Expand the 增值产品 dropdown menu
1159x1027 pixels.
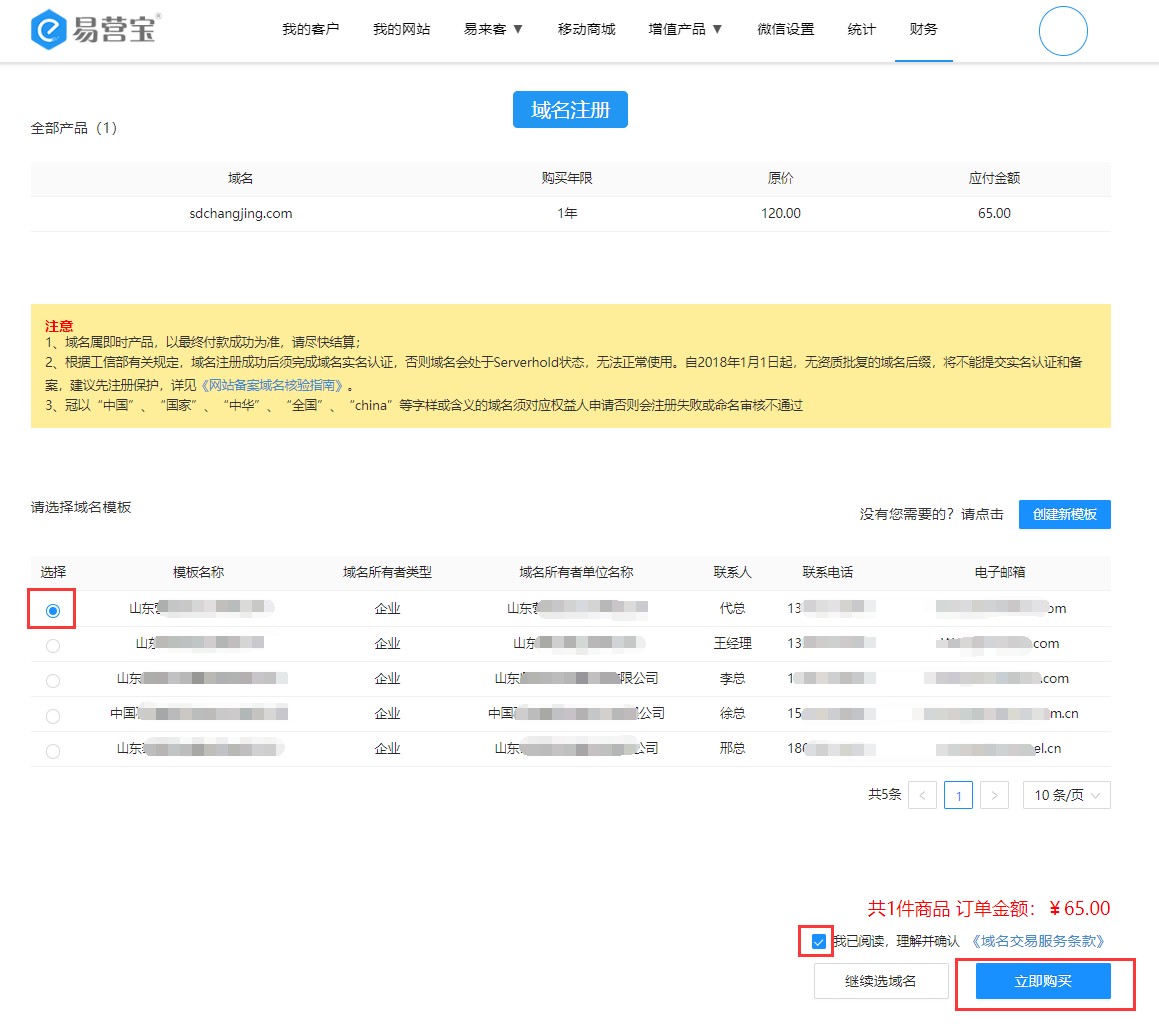[x=685, y=29]
